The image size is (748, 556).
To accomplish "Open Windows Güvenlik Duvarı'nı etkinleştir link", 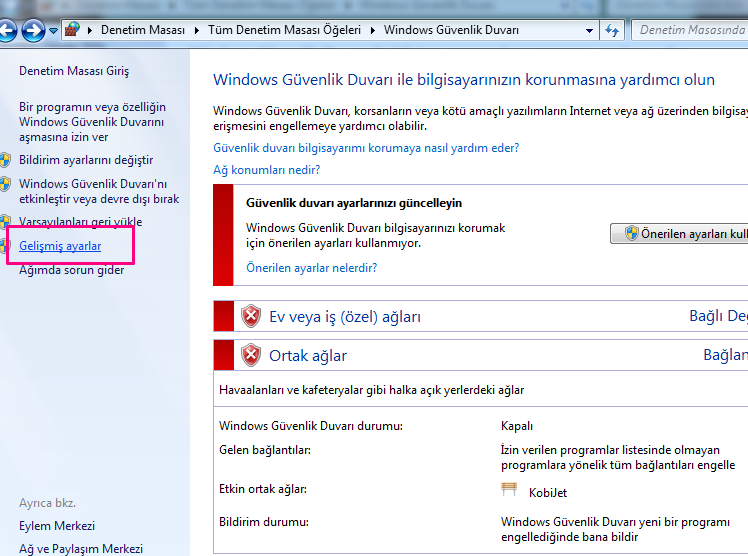I will [x=99, y=191].
